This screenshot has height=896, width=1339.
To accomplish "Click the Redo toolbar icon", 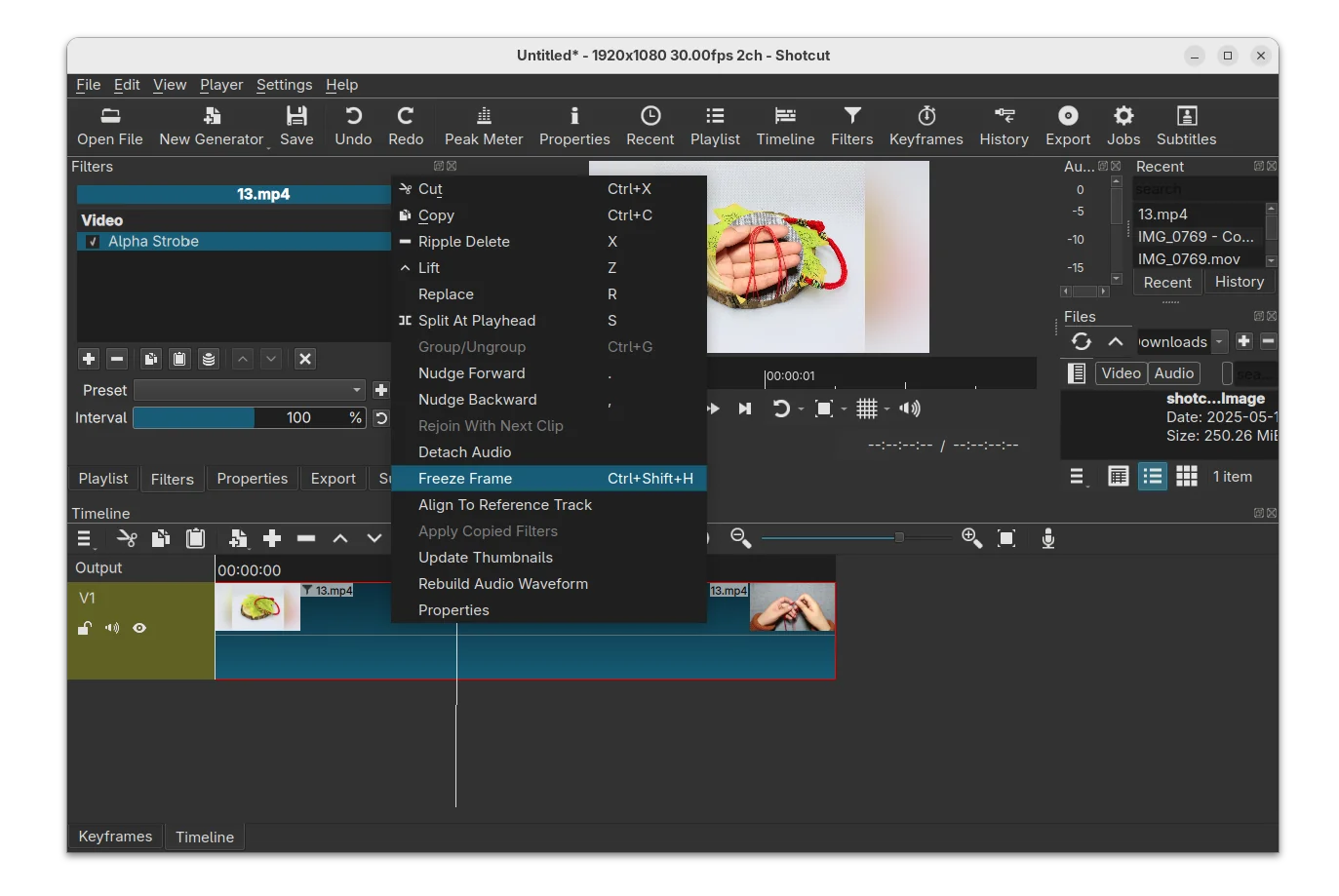I will point(406,127).
